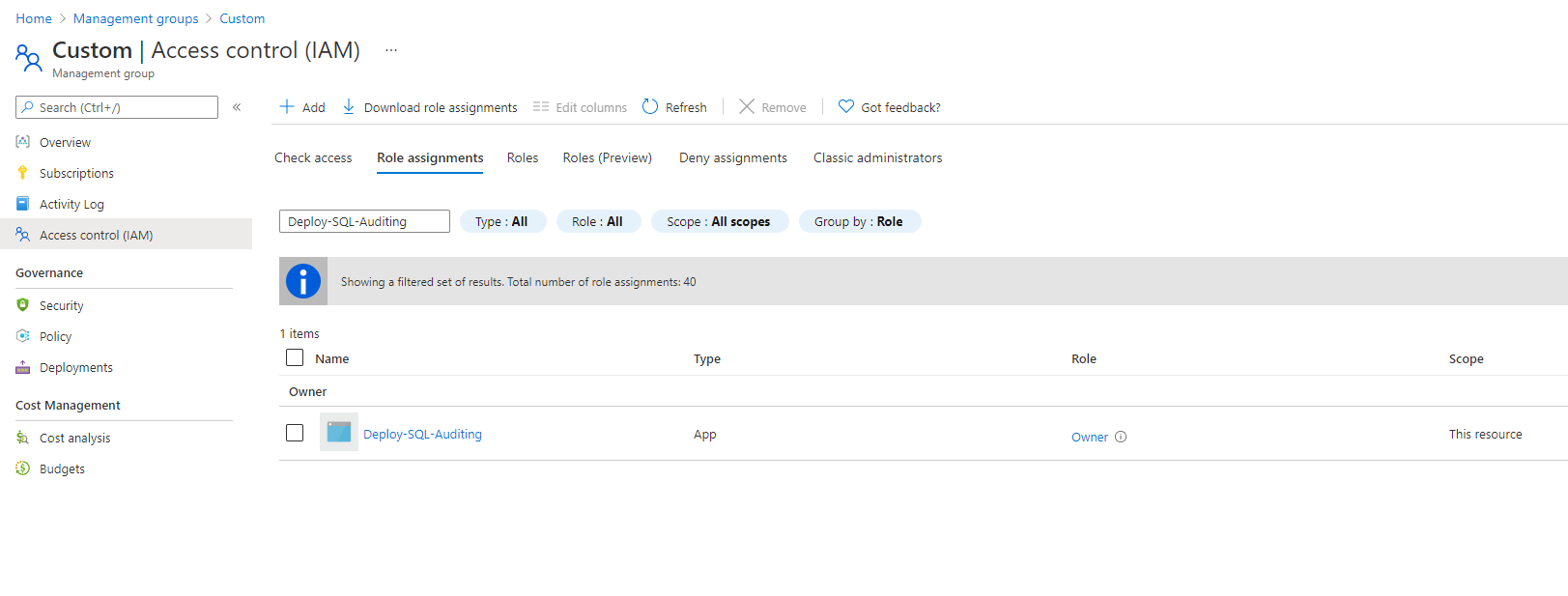Open the Deploy-SQL-Auditing app link
This screenshot has height=596, width=1568.
(x=422, y=434)
